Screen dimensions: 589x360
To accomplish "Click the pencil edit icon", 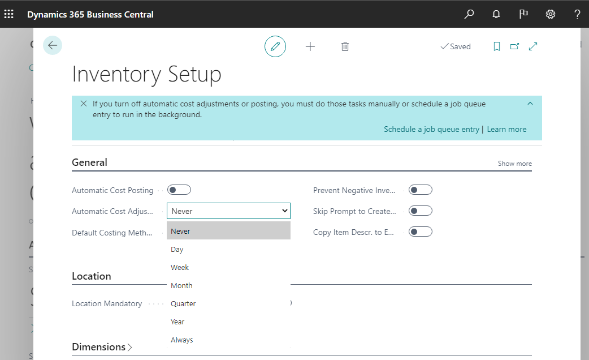I will (x=275, y=47).
